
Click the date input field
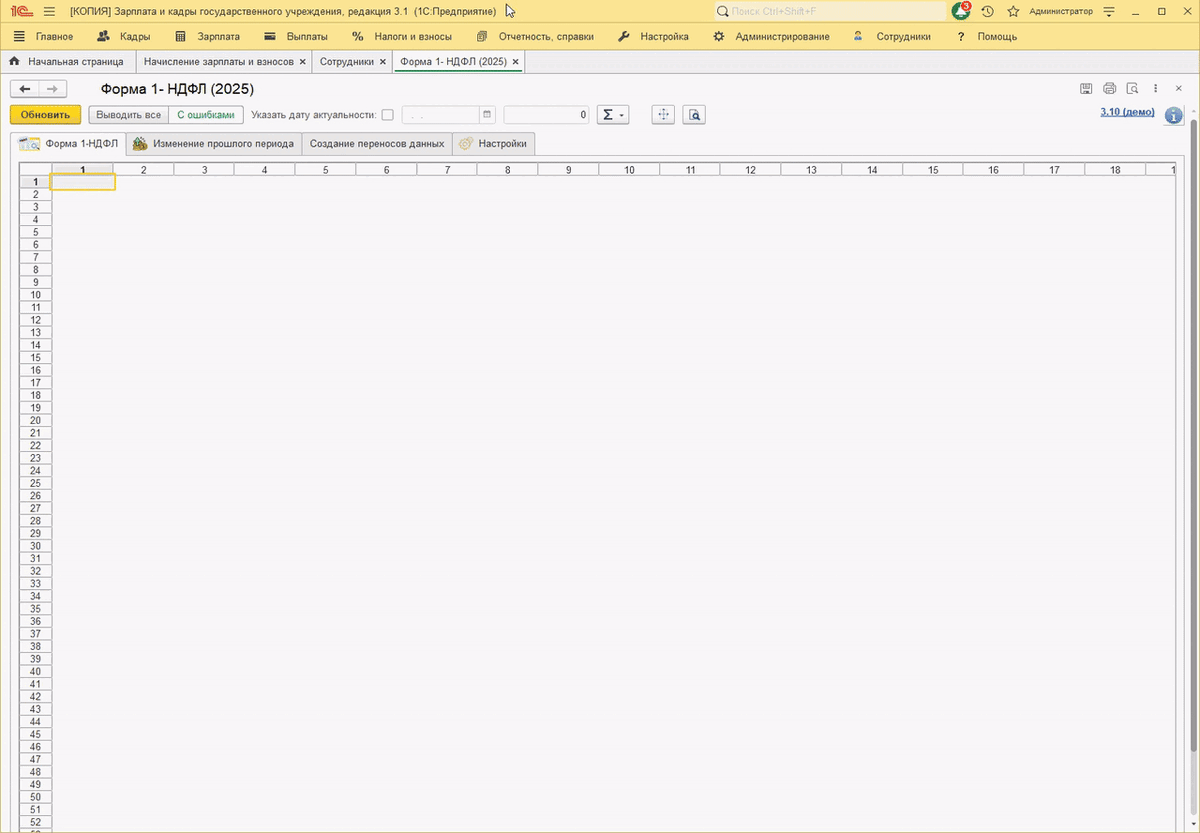click(440, 115)
